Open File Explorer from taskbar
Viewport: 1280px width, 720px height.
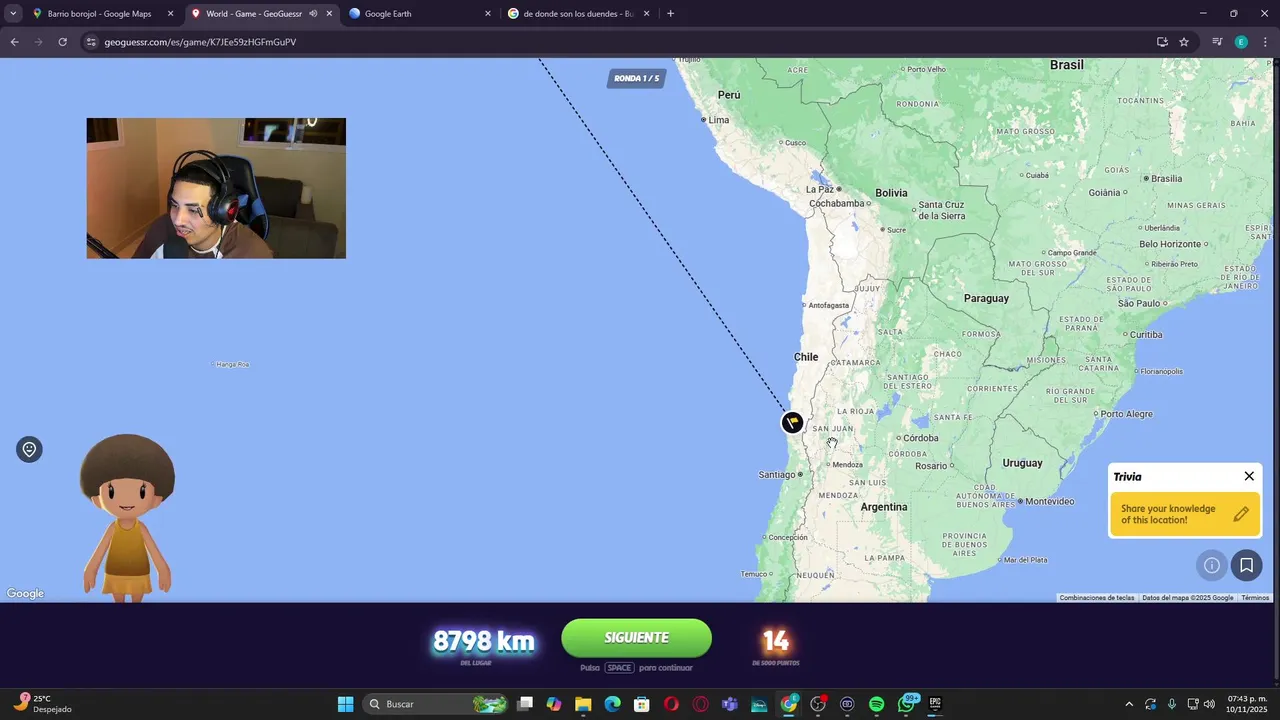[x=583, y=704]
